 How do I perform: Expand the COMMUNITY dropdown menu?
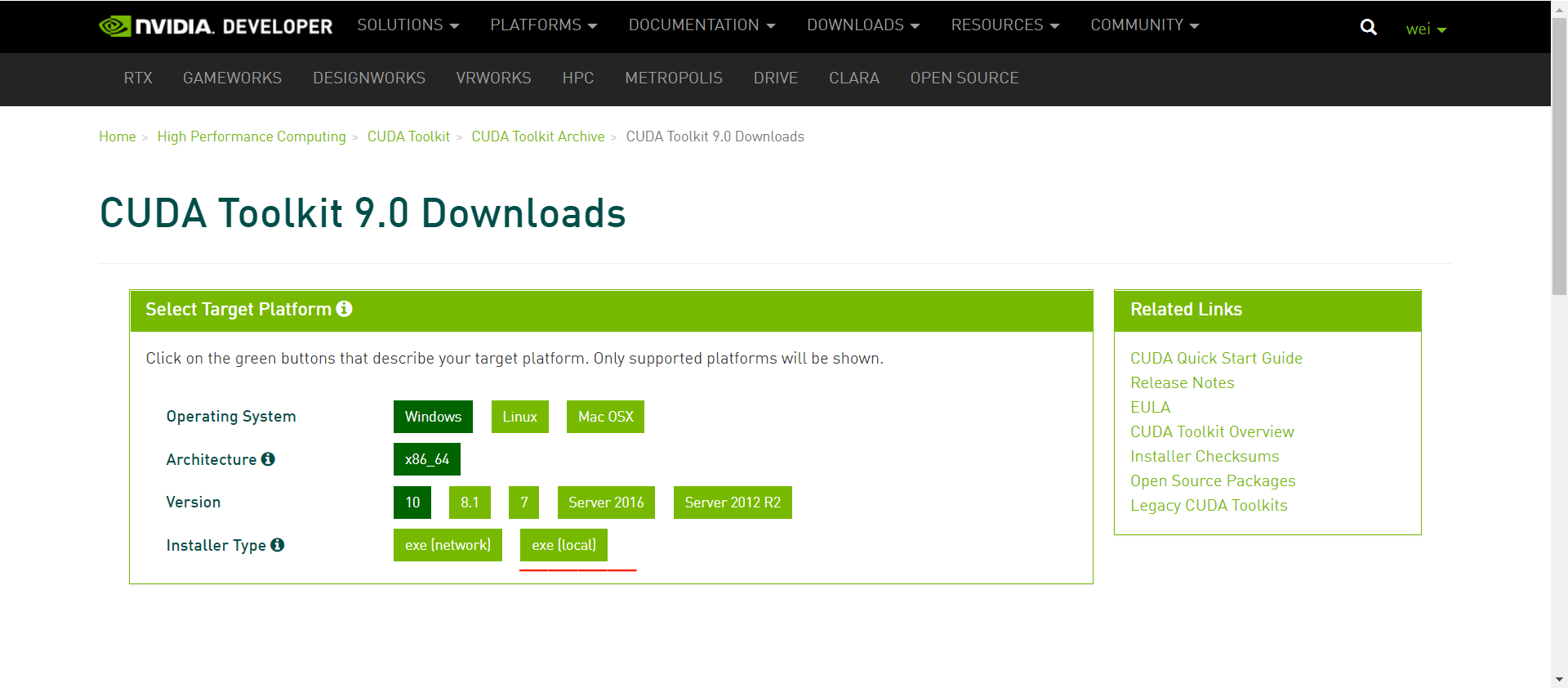(1145, 25)
